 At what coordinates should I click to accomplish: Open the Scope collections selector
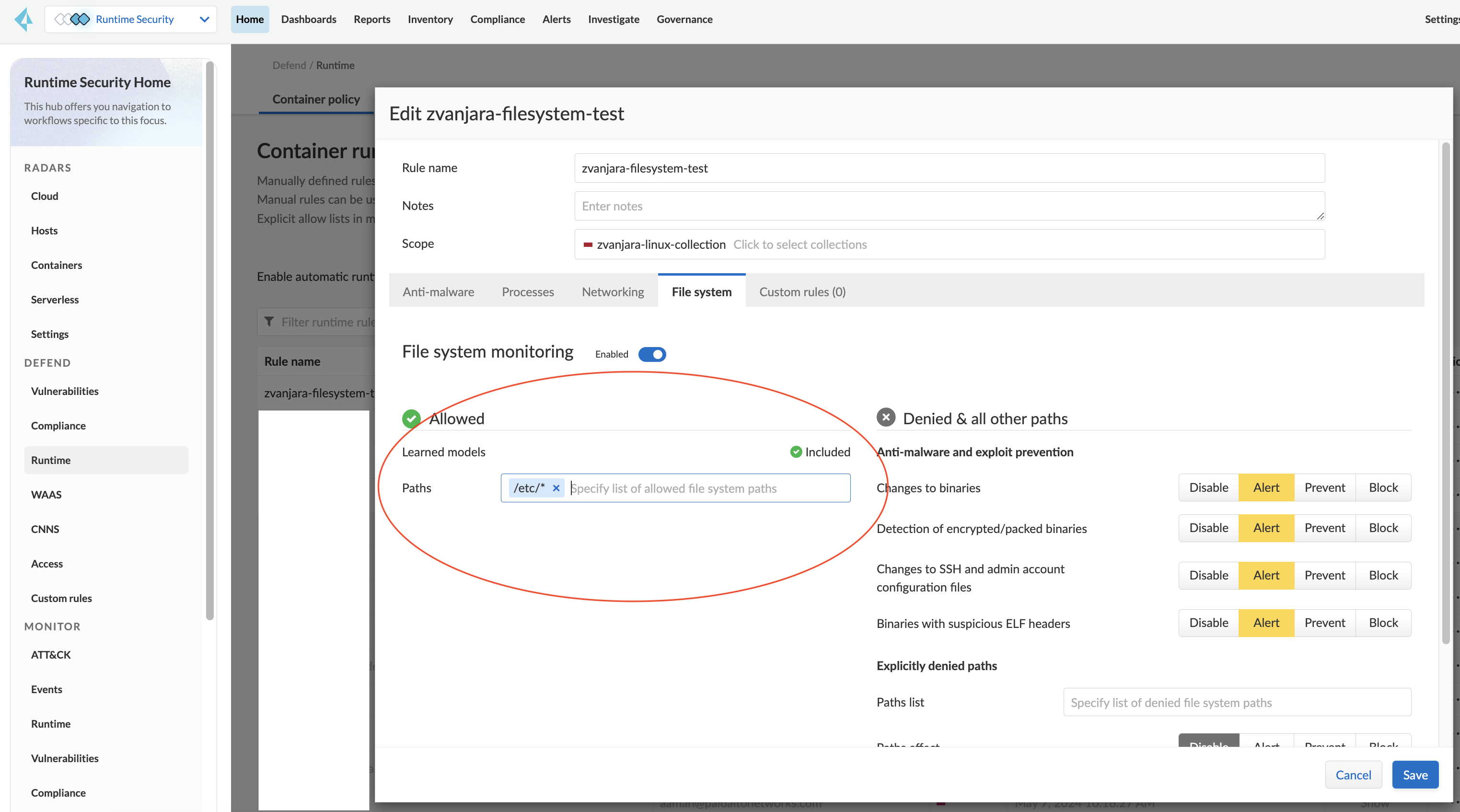tap(800, 244)
